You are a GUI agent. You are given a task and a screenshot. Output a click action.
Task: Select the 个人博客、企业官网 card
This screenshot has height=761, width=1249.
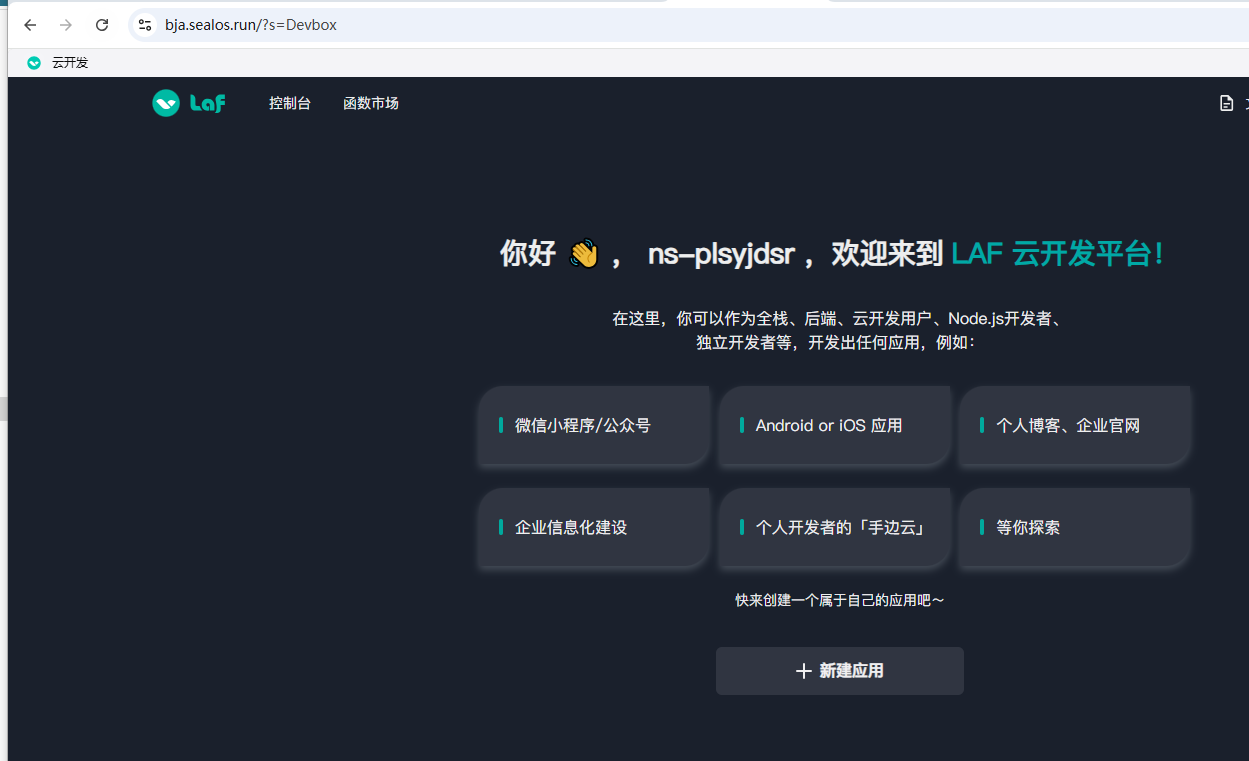pyautogui.click(x=1075, y=426)
